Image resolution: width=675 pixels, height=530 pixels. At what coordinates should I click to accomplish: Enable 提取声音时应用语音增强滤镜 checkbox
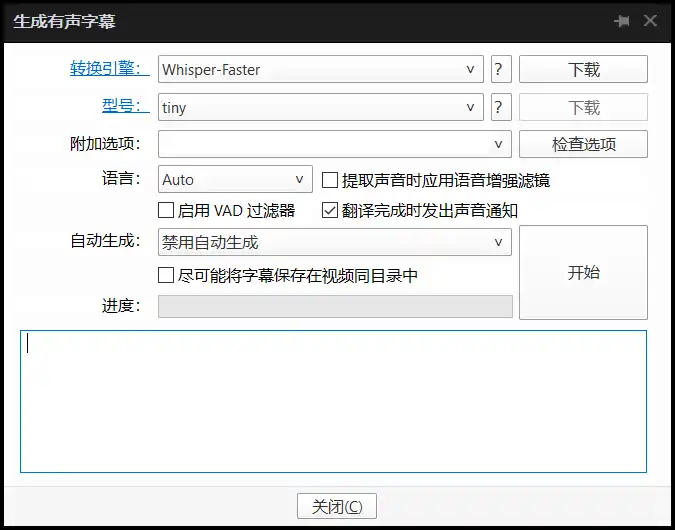tap(330, 181)
